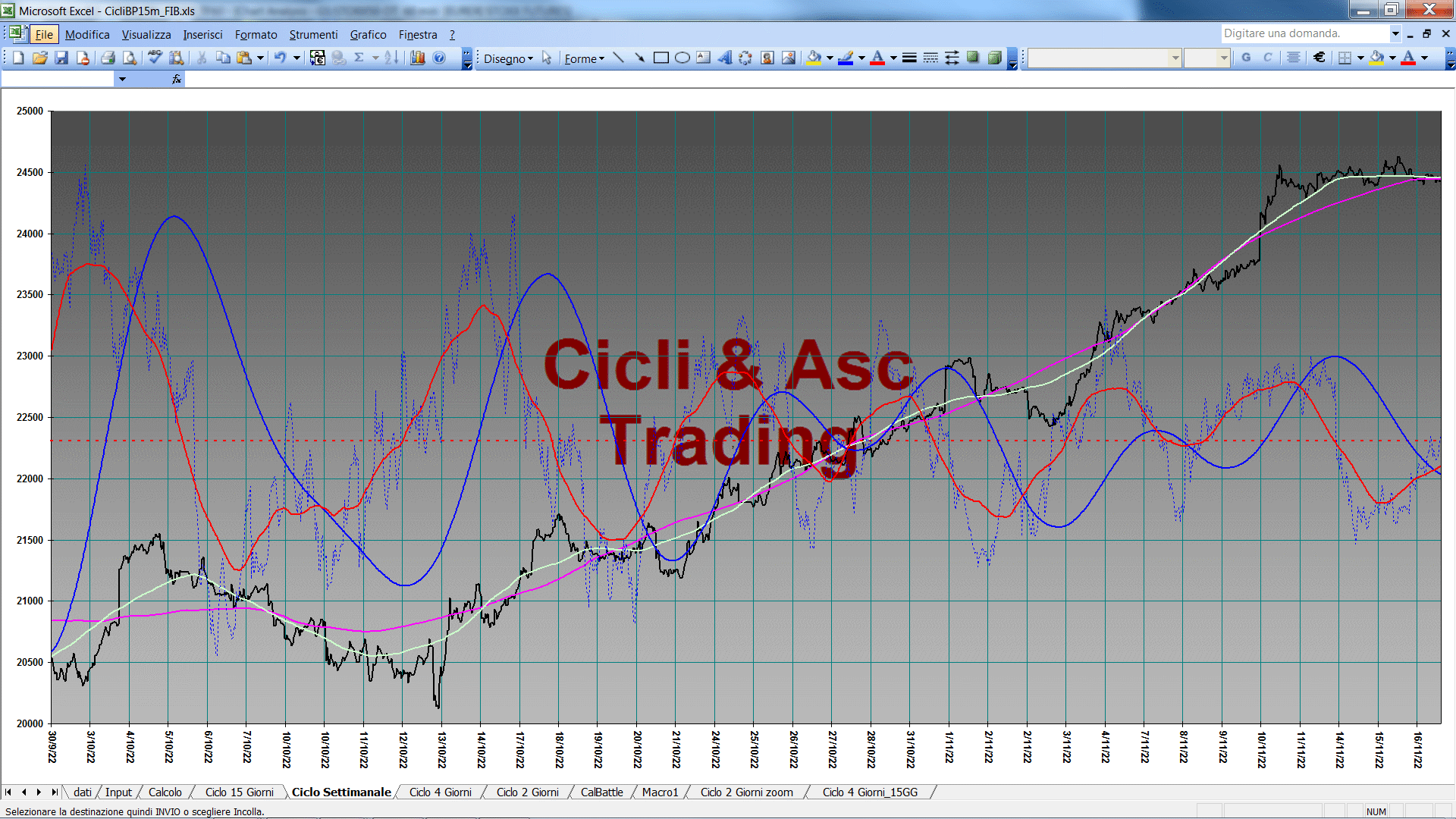Click the fx Insert Function button
The image size is (1456, 819).
(x=177, y=79)
